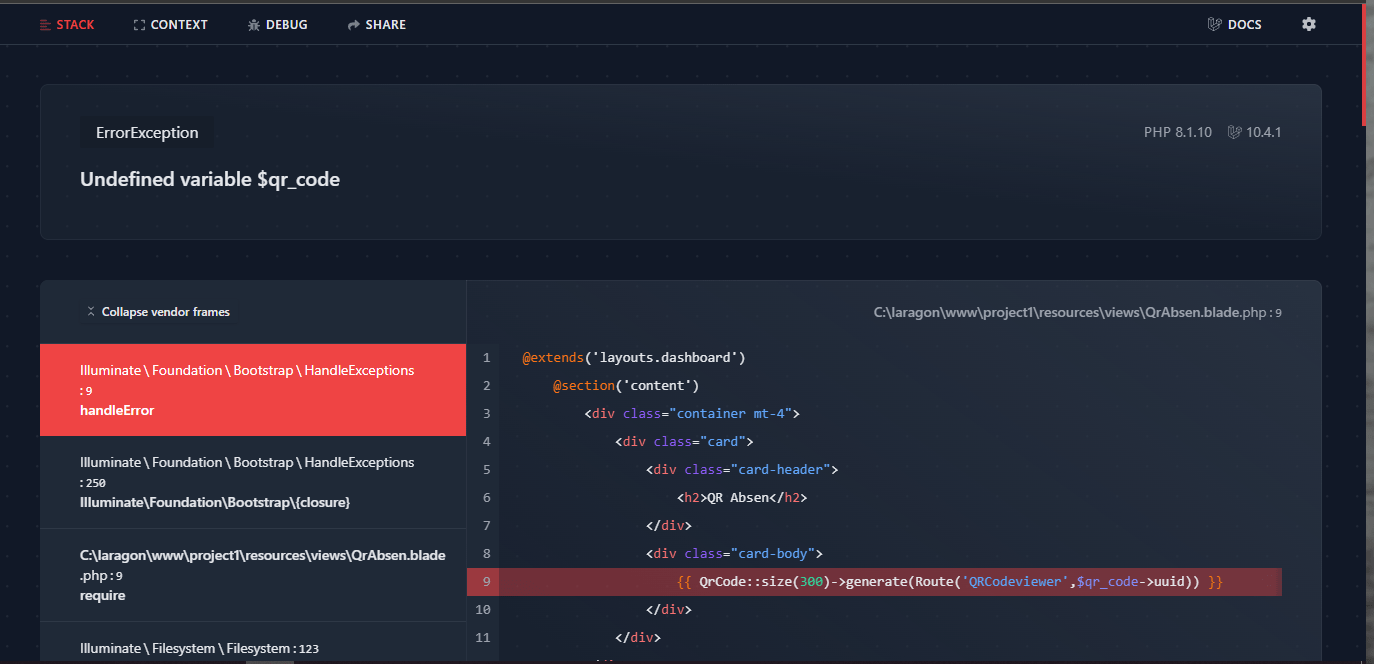Open the DOCS documentation link

tap(1245, 24)
